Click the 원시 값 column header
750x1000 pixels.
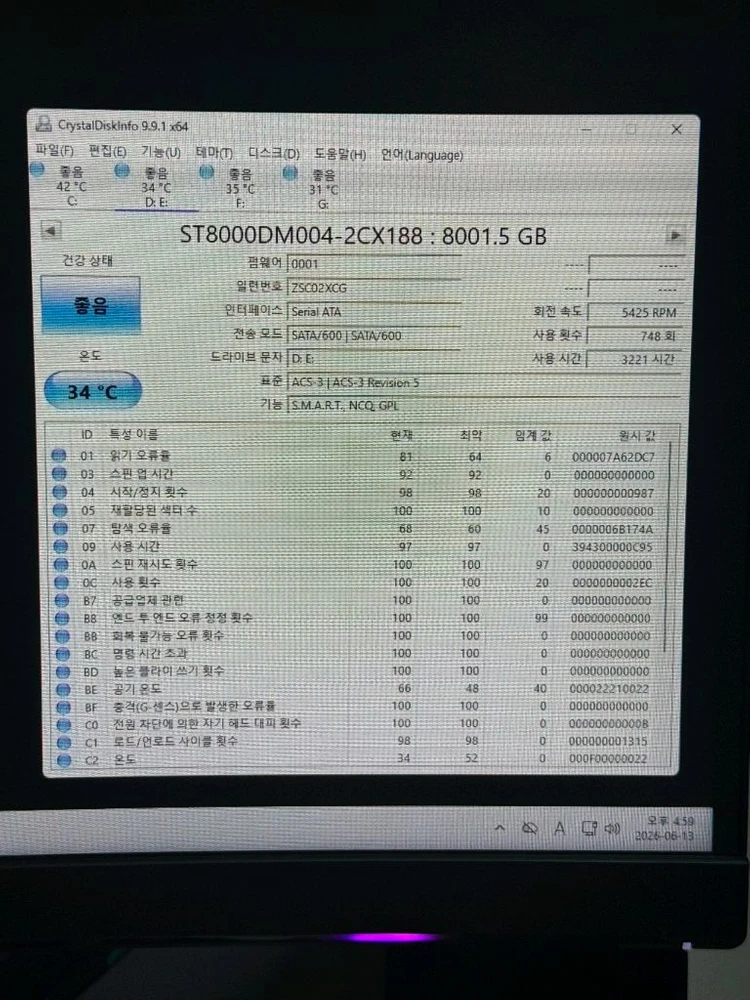point(636,436)
